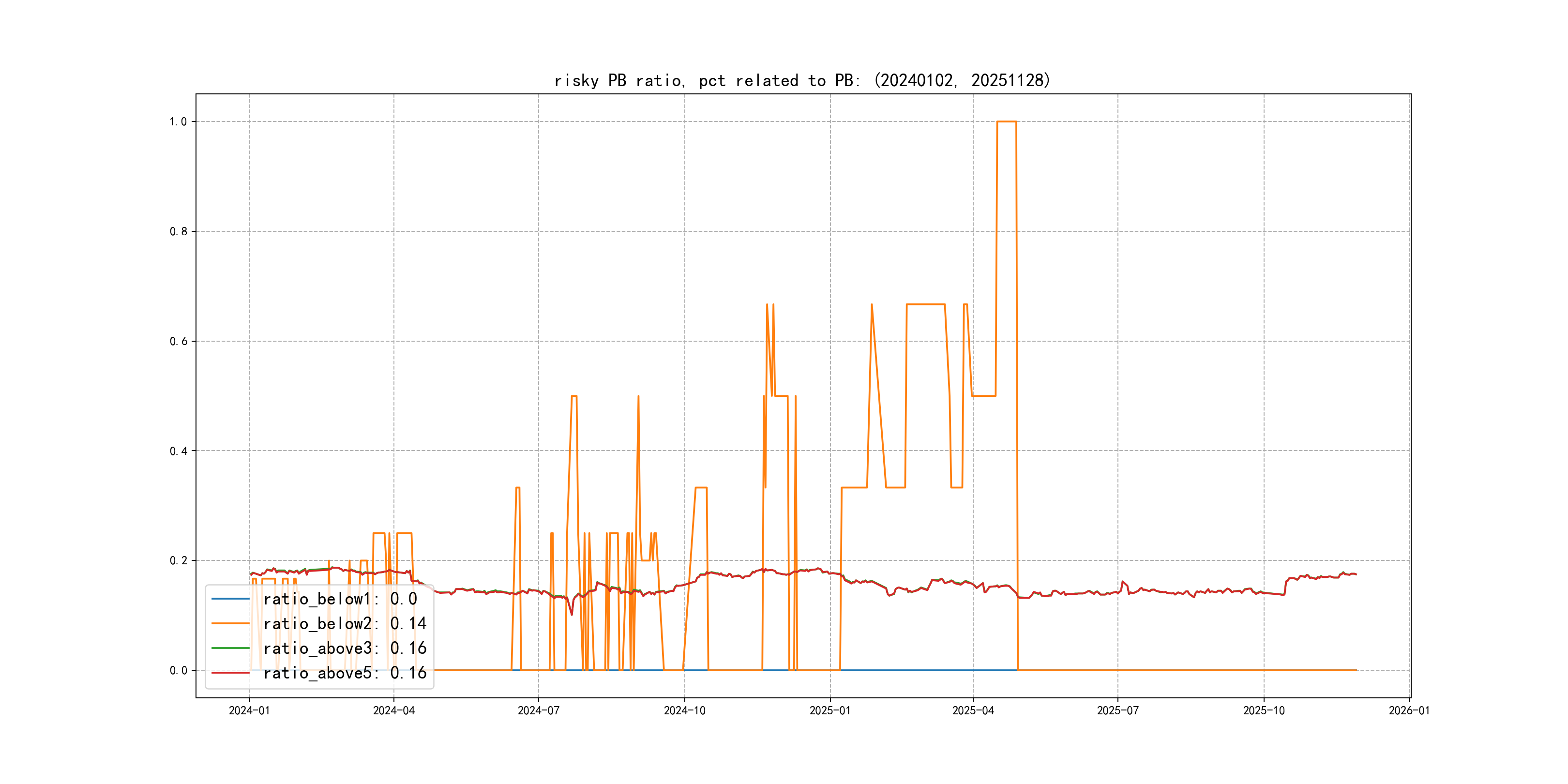Click the chart title text
1568x784 pixels.
click(802, 80)
